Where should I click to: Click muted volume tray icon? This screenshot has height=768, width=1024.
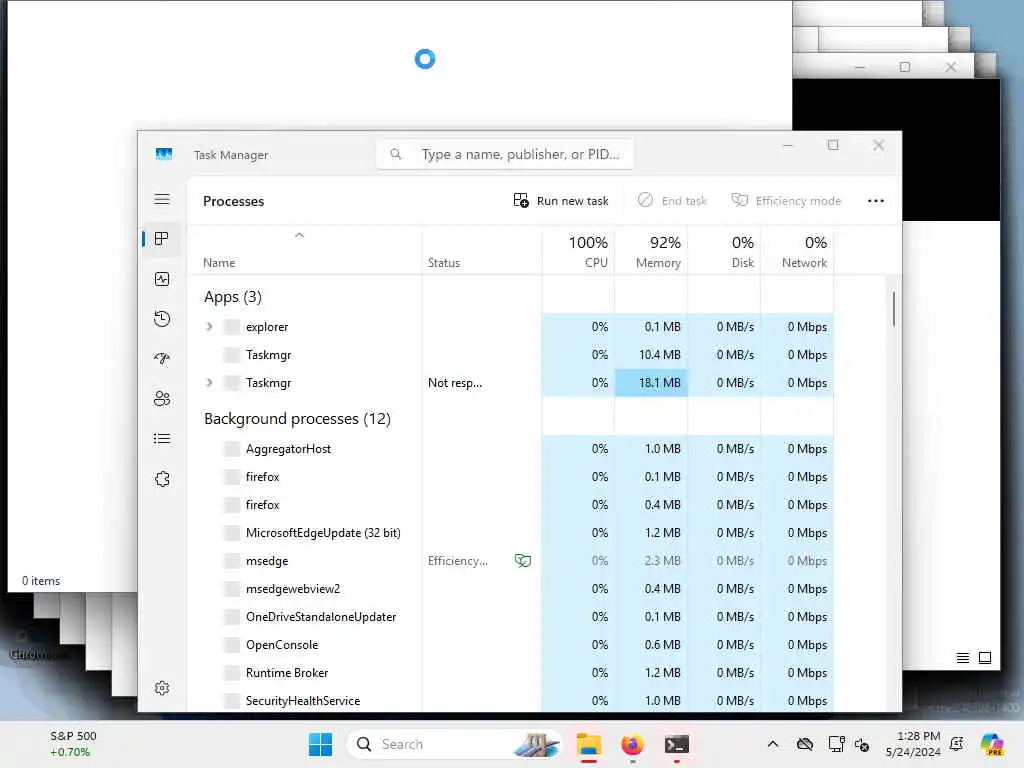862,744
